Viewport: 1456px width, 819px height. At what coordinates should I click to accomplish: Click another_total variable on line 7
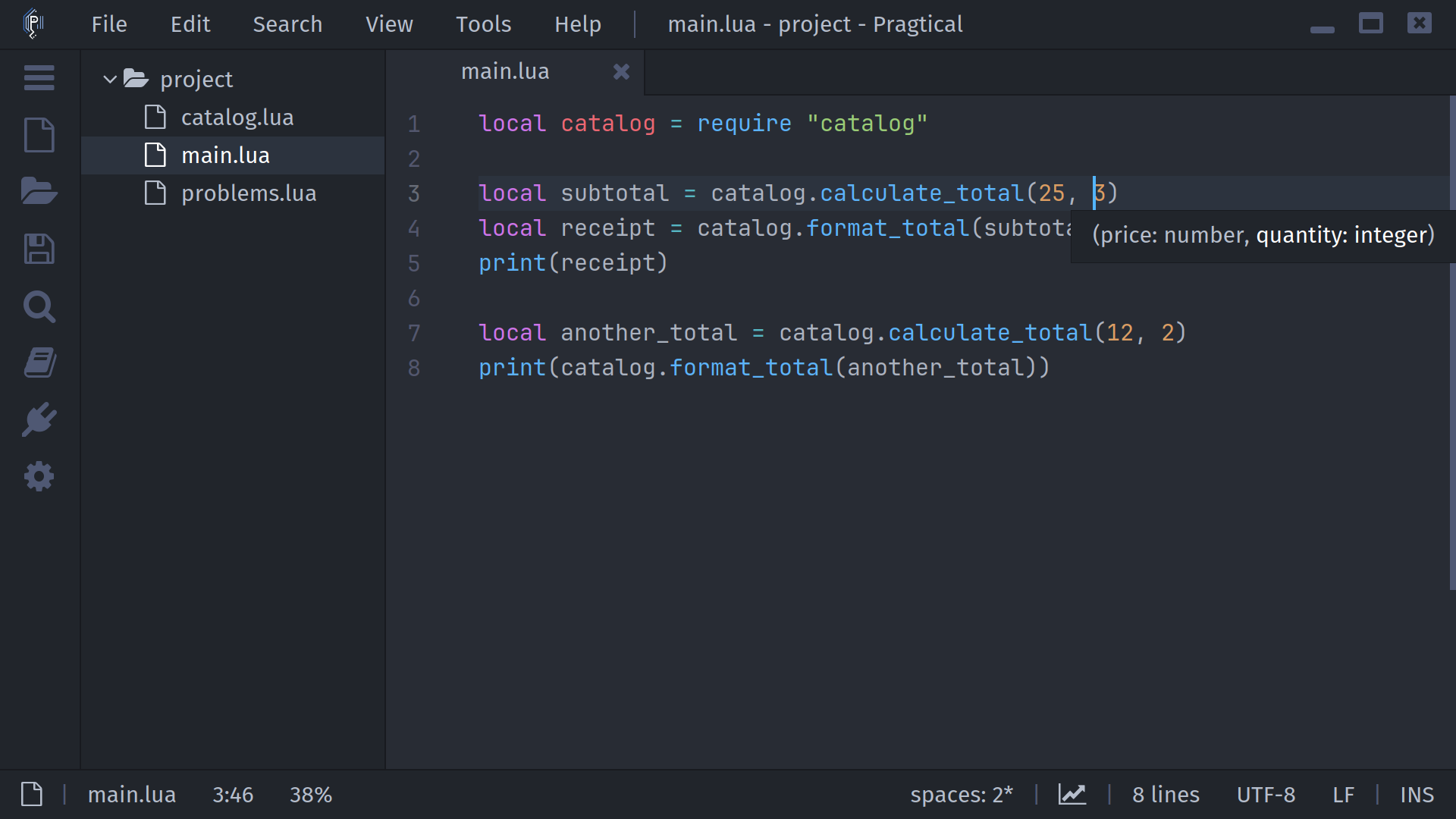point(648,333)
